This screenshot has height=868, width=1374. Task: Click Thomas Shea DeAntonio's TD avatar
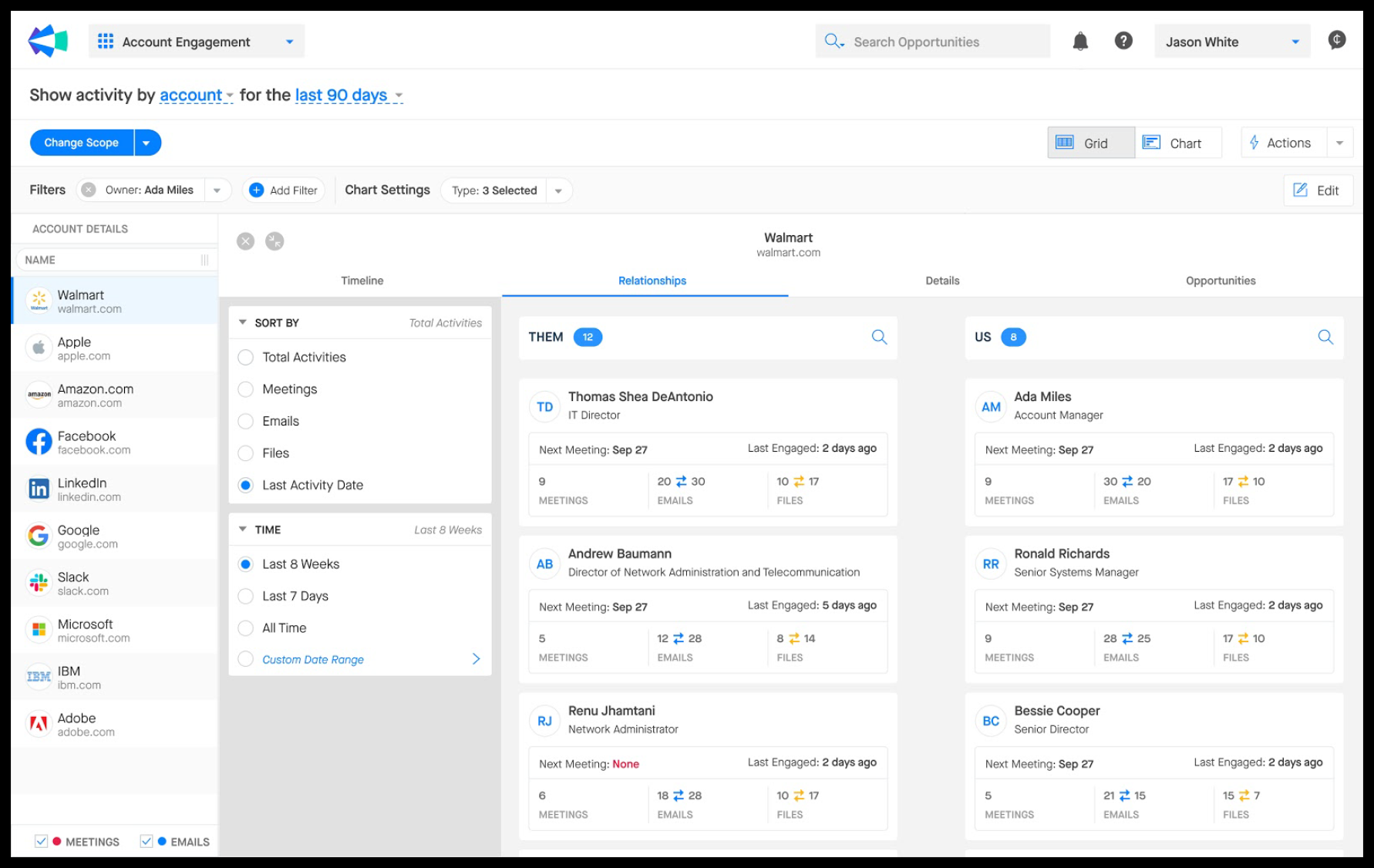coord(544,406)
